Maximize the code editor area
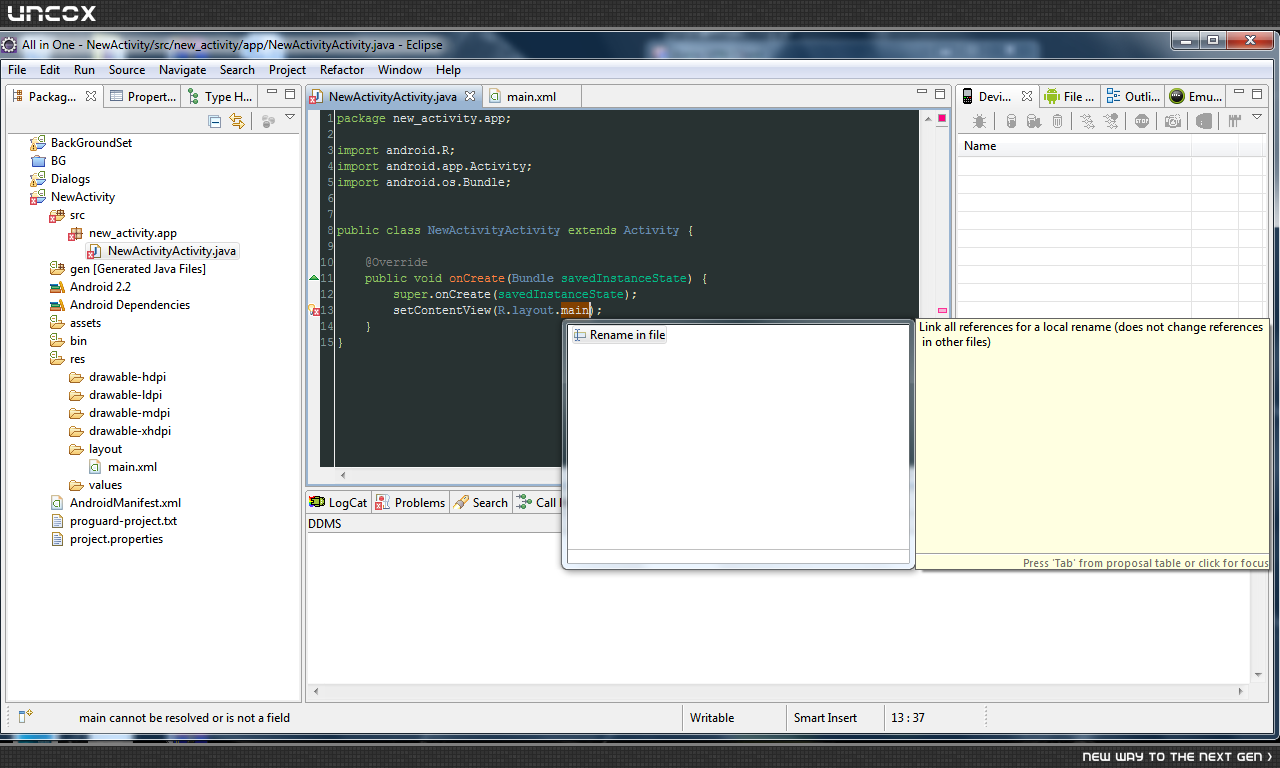Viewport: 1280px width, 768px height. (941, 94)
